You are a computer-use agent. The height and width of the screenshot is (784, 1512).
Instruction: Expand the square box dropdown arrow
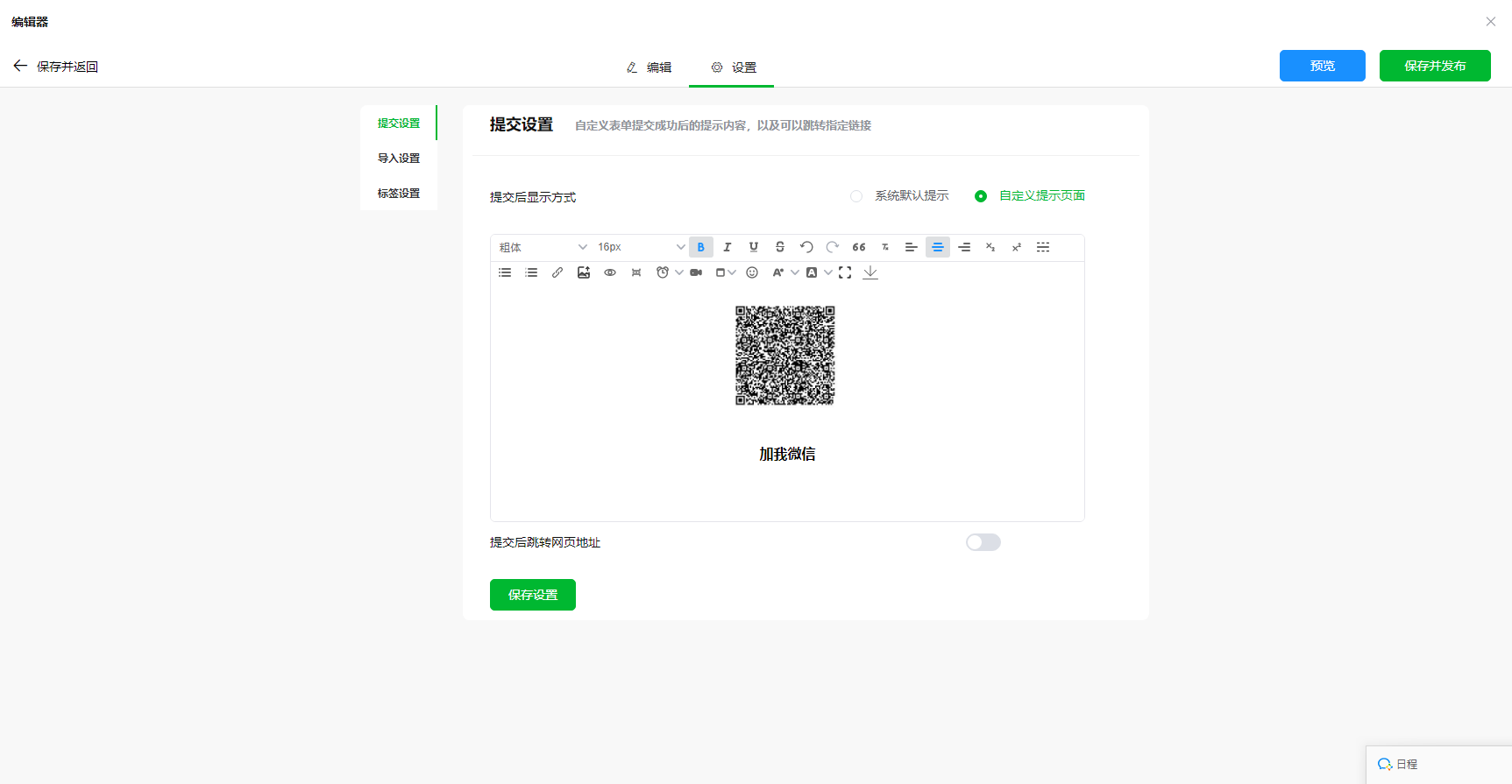click(x=732, y=272)
